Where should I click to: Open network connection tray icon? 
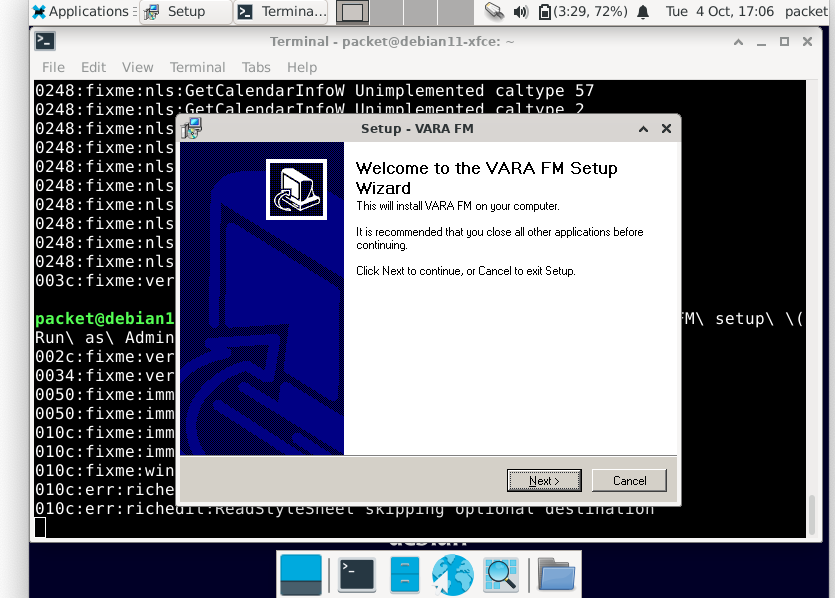pyautogui.click(x=494, y=11)
